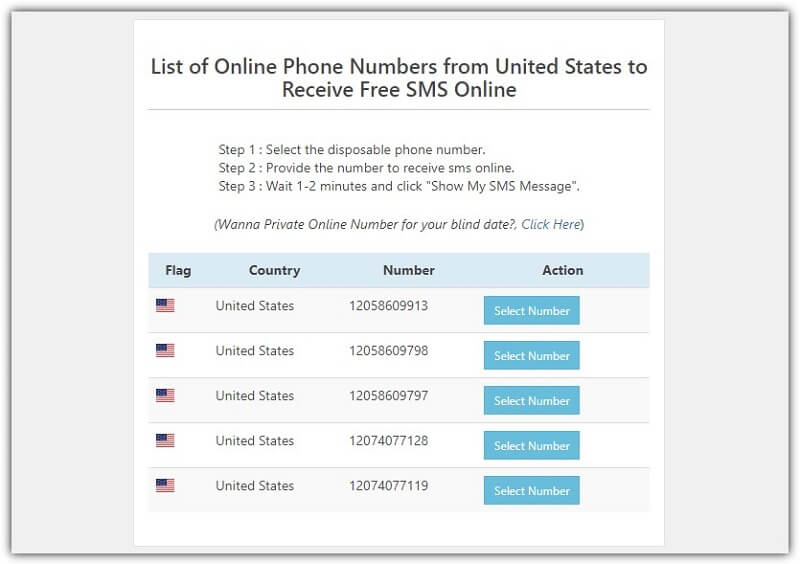
Task: Select Number for 12074077128
Action: tap(532, 445)
